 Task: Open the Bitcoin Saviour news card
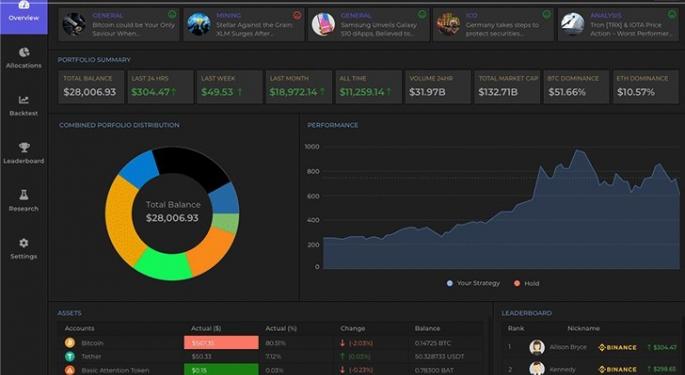coord(119,24)
